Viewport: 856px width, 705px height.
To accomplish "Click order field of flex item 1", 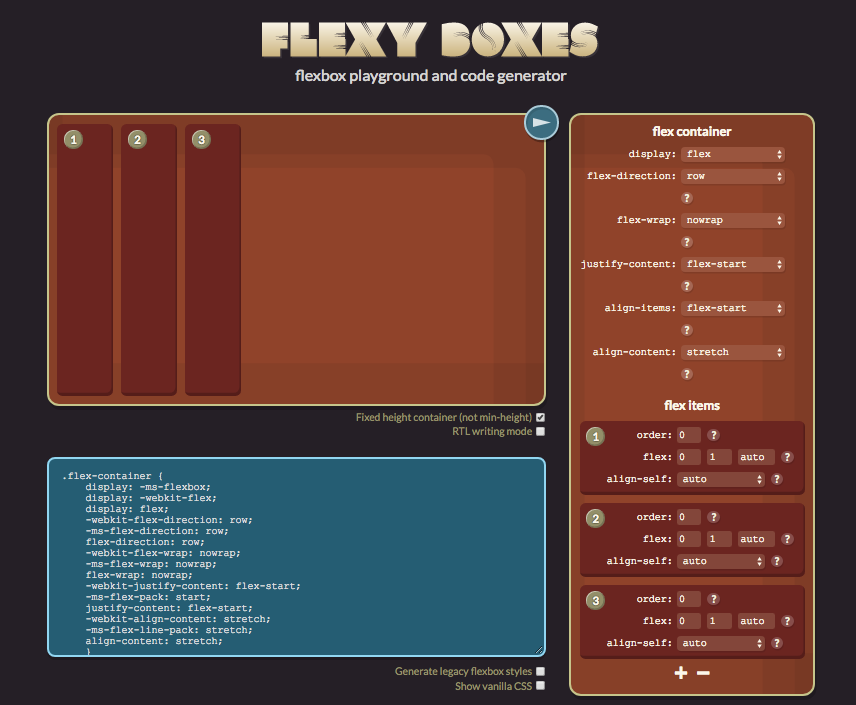I will point(688,435).
